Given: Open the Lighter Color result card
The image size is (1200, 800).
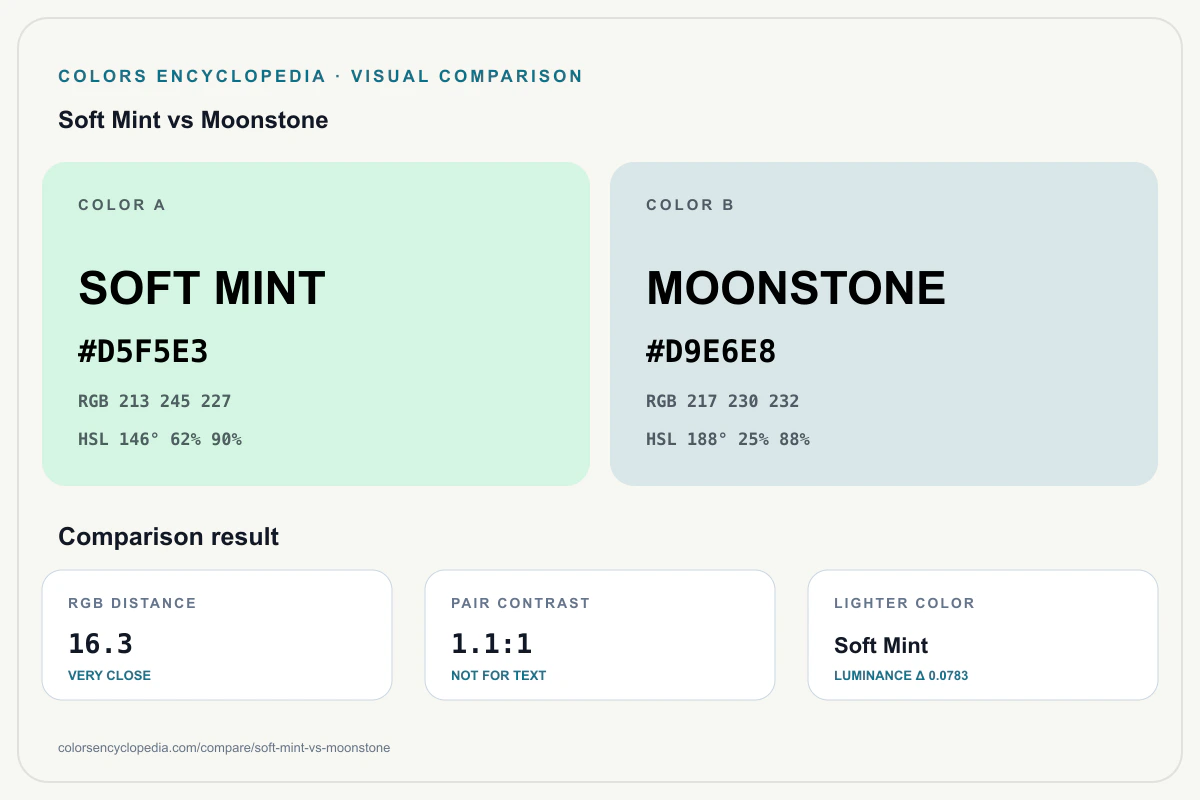Looking at the screenshot, I should point(983,635).
